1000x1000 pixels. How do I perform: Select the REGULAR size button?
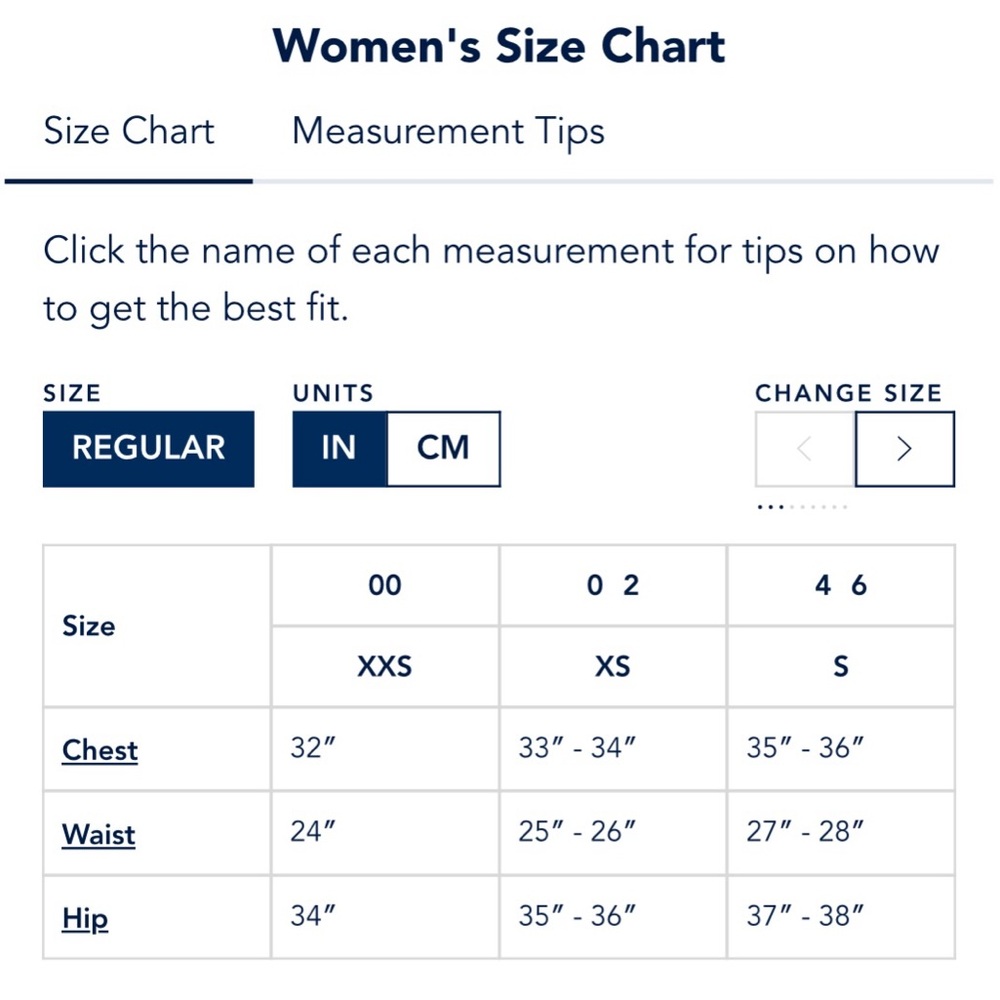[148, 448]
